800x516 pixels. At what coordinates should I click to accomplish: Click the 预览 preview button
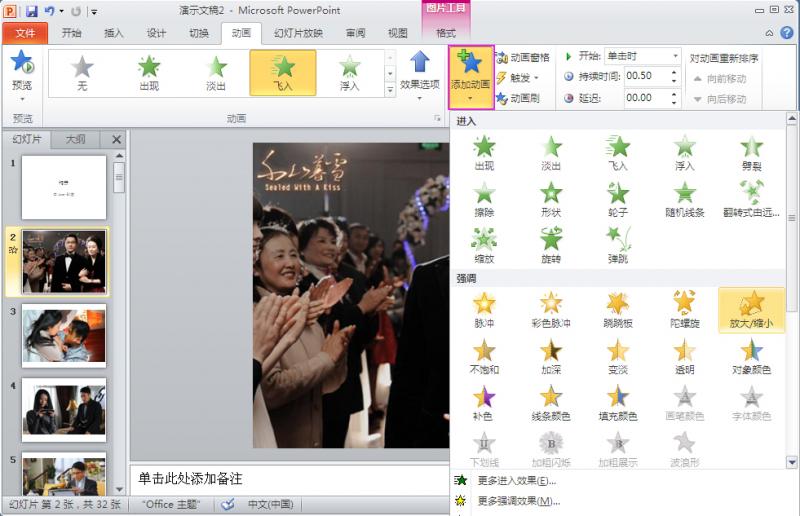(22, 72)
